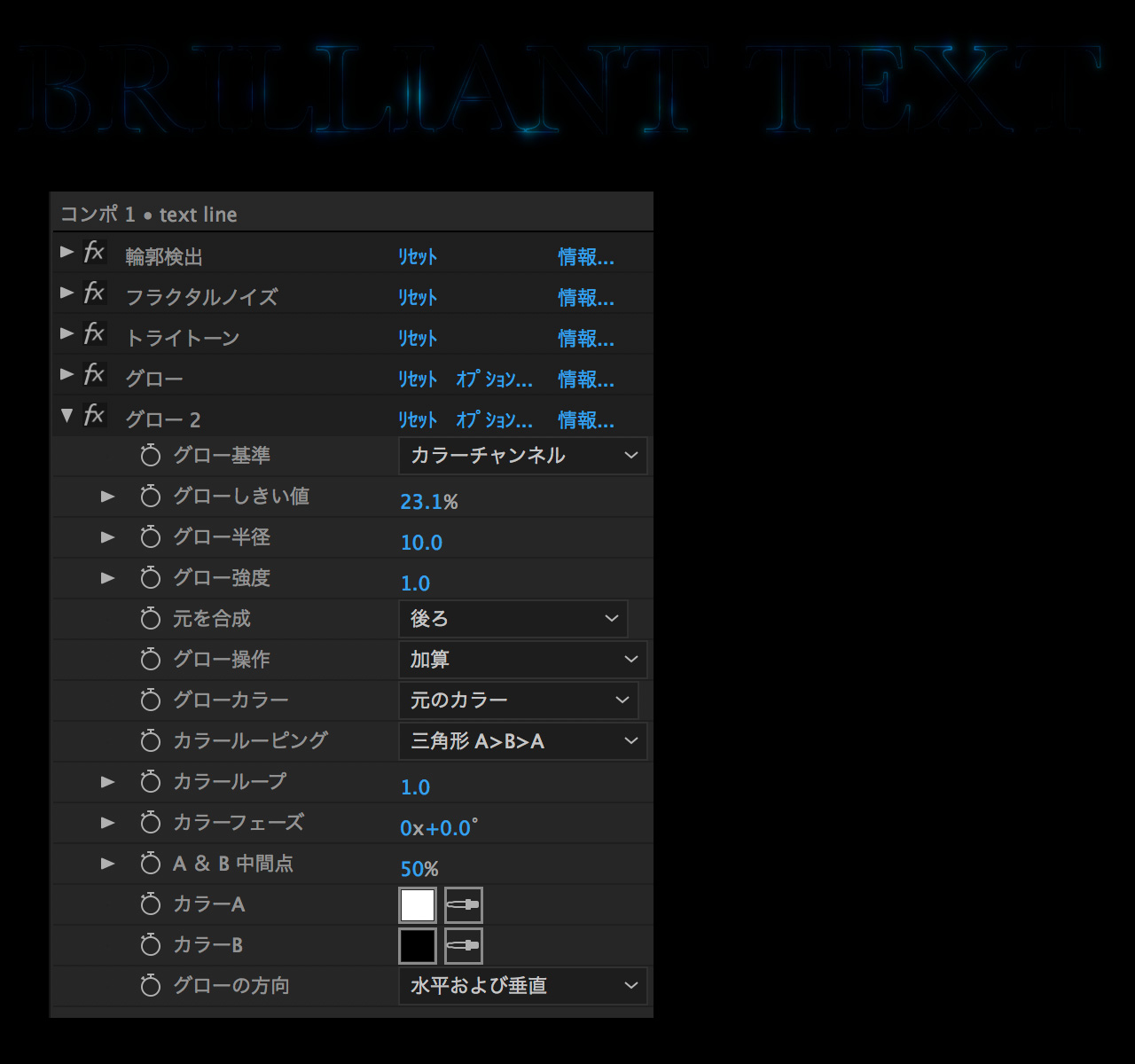This screenshot has width=1135, height=1064.
Task: Click リセット for the グロー 2 effect
Action: (417, 420)
